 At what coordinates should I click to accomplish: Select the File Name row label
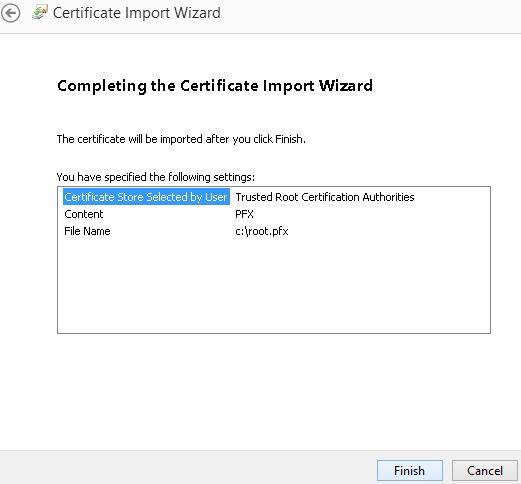click(87, 231)
